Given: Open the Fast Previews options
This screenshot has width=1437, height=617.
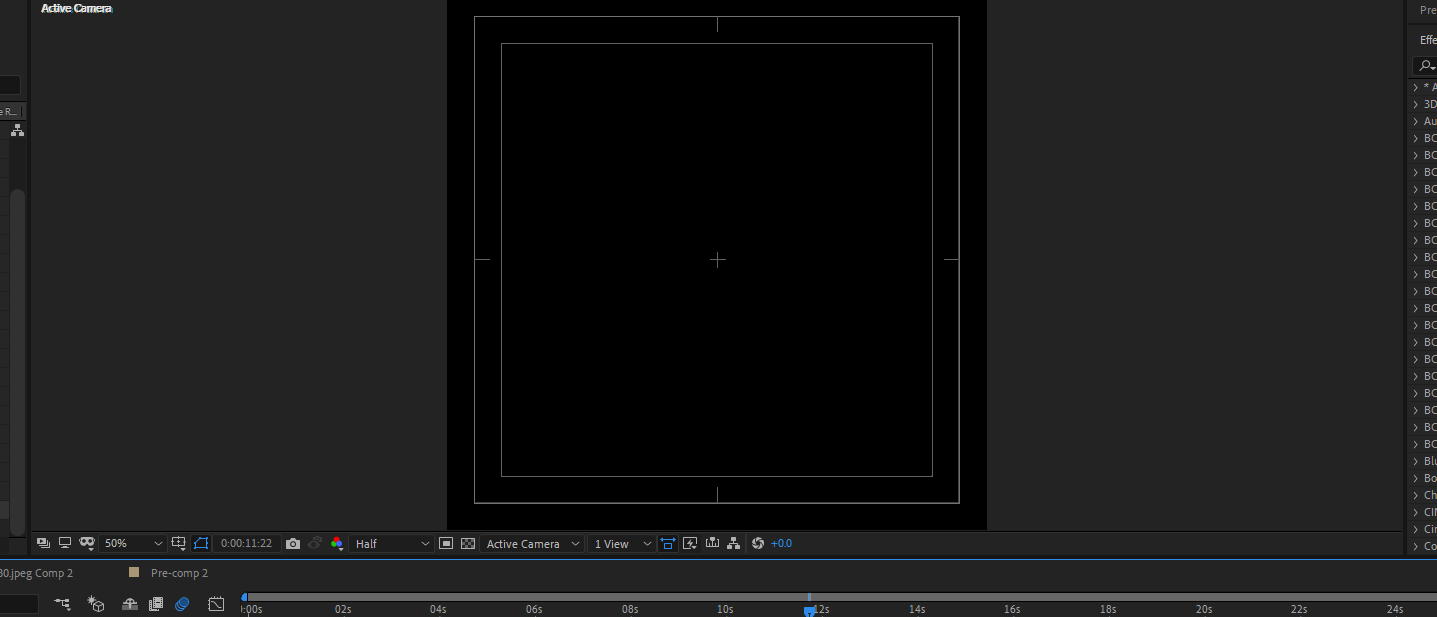Looking at the screenshot, I should (x=691, y=543).
